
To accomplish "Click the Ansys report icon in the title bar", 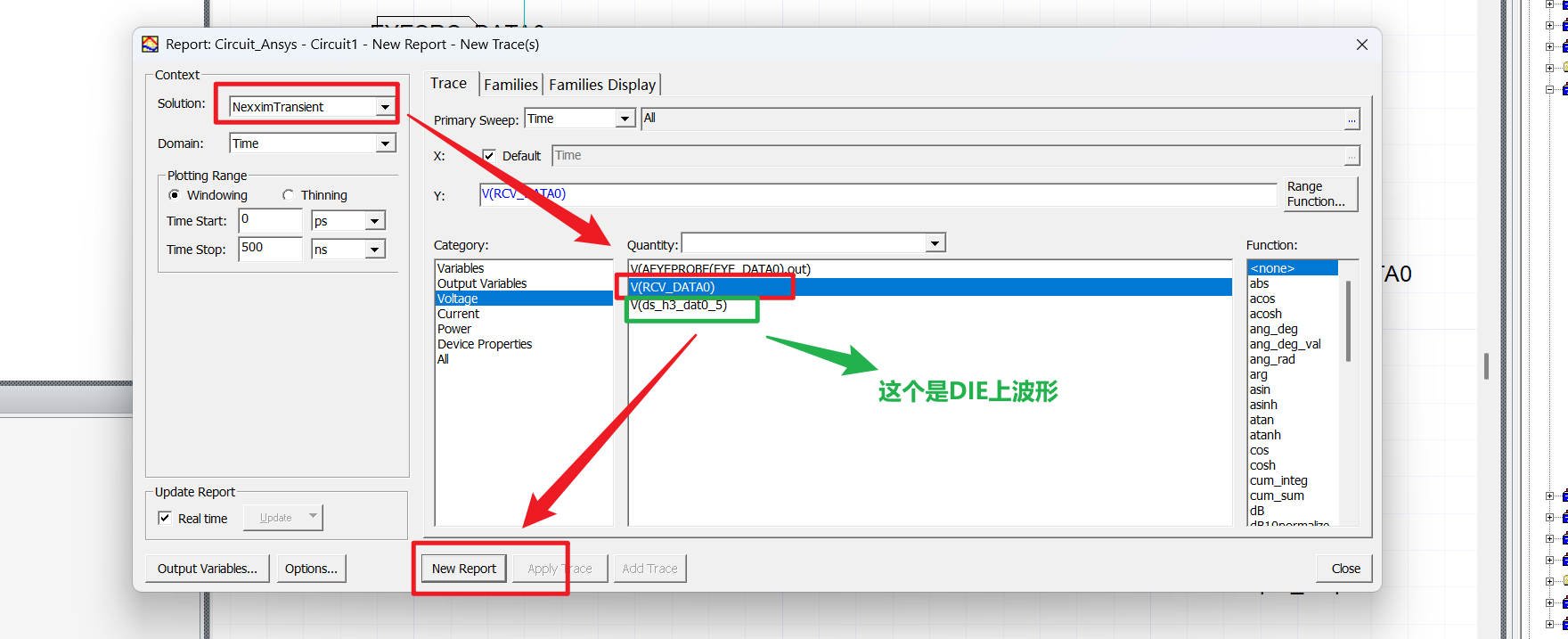I will pyautogui.click(x=151, y=45).
